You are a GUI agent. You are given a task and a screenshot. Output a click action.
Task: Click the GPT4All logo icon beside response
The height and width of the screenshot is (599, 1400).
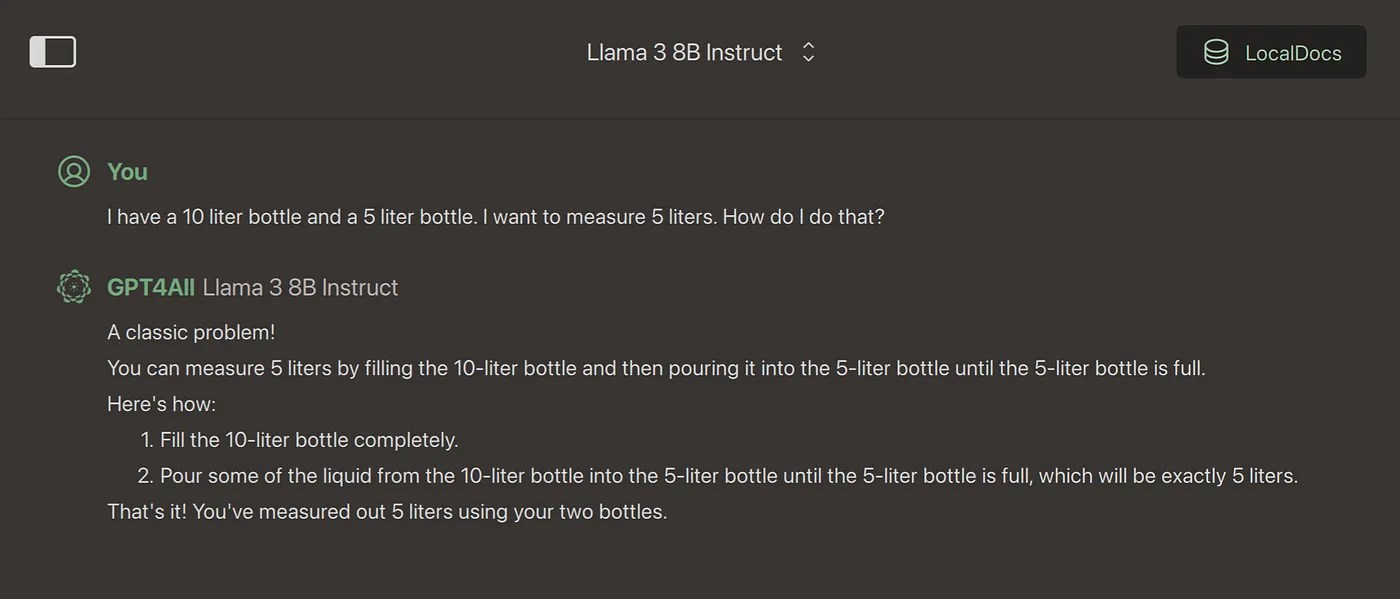pyautogui.click(x=74, y=288)
